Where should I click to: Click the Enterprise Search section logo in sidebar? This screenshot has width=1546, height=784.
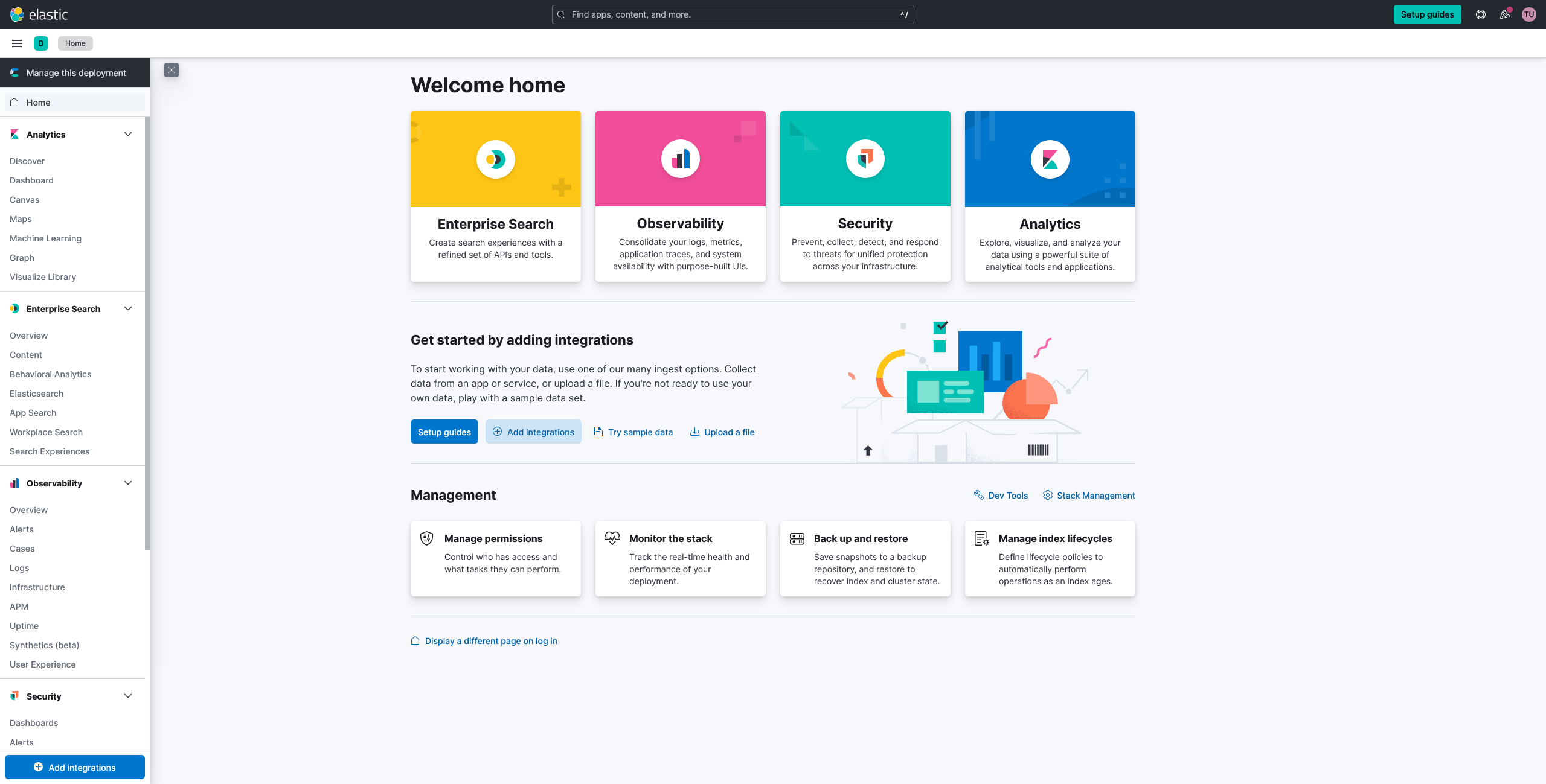[x=14, y=308]
